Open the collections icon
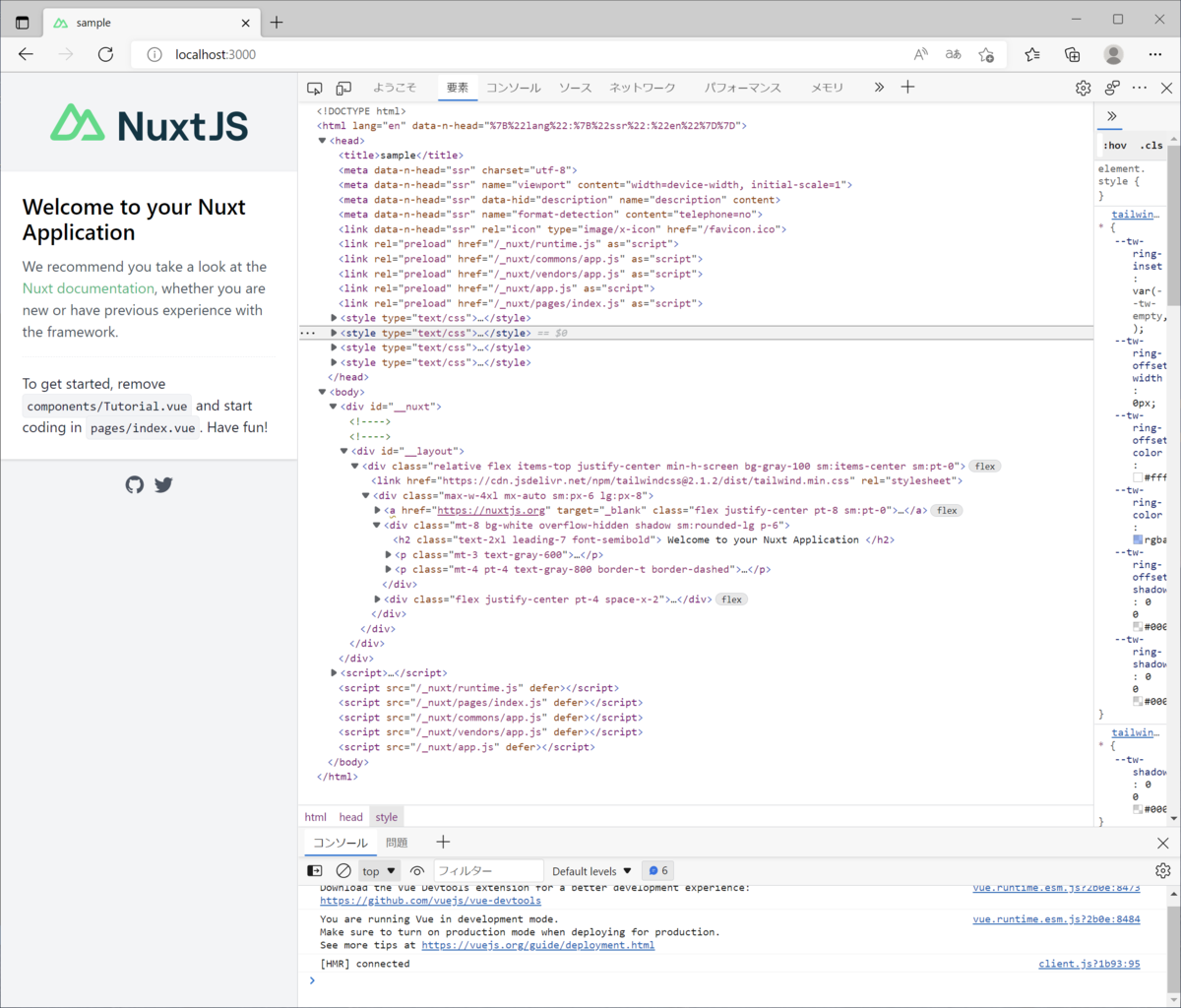 pos(1072,54)
